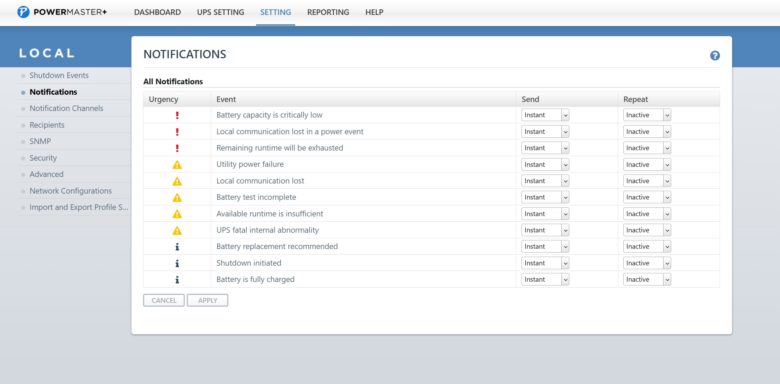The image size is (780, 384).
Task: Open Repeat dropdown for Available runtime is insufficient
Action: (647, 214)
